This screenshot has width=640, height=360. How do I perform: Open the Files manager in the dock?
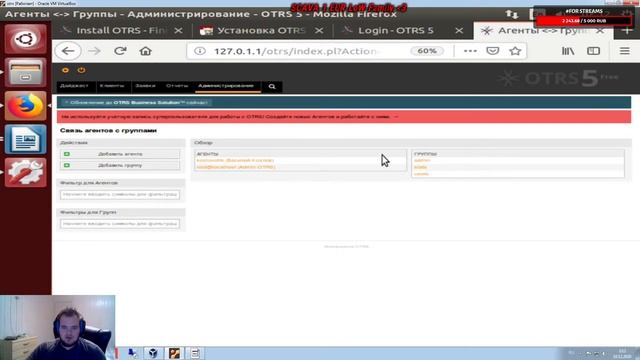(25, 72)
